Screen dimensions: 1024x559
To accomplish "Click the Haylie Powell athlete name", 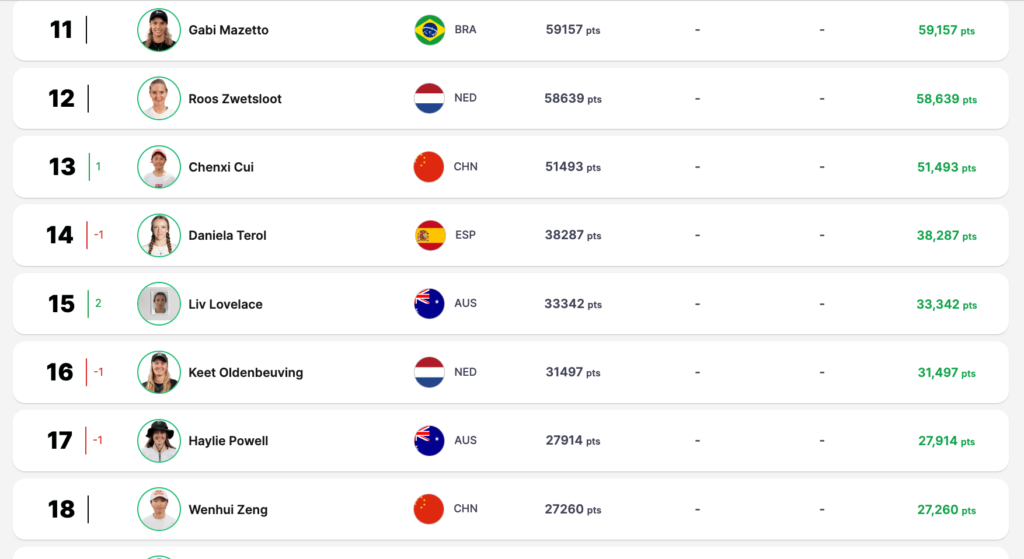I will pos(228,441).
